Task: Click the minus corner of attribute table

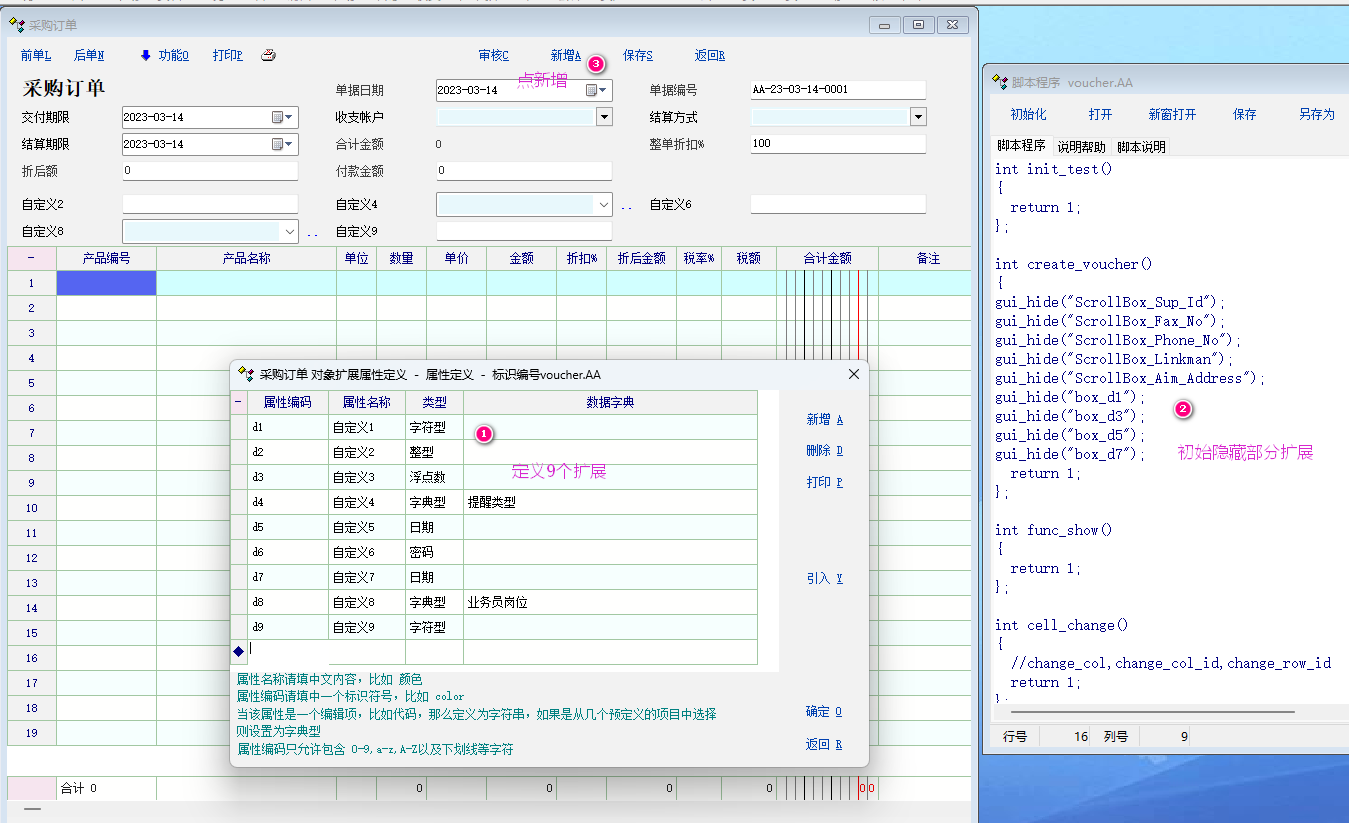Action: pyautogui.click(x=238, y=402)
